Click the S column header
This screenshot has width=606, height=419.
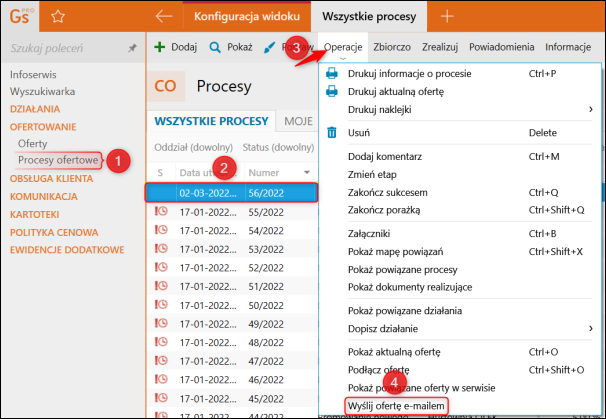coord(160,172)
